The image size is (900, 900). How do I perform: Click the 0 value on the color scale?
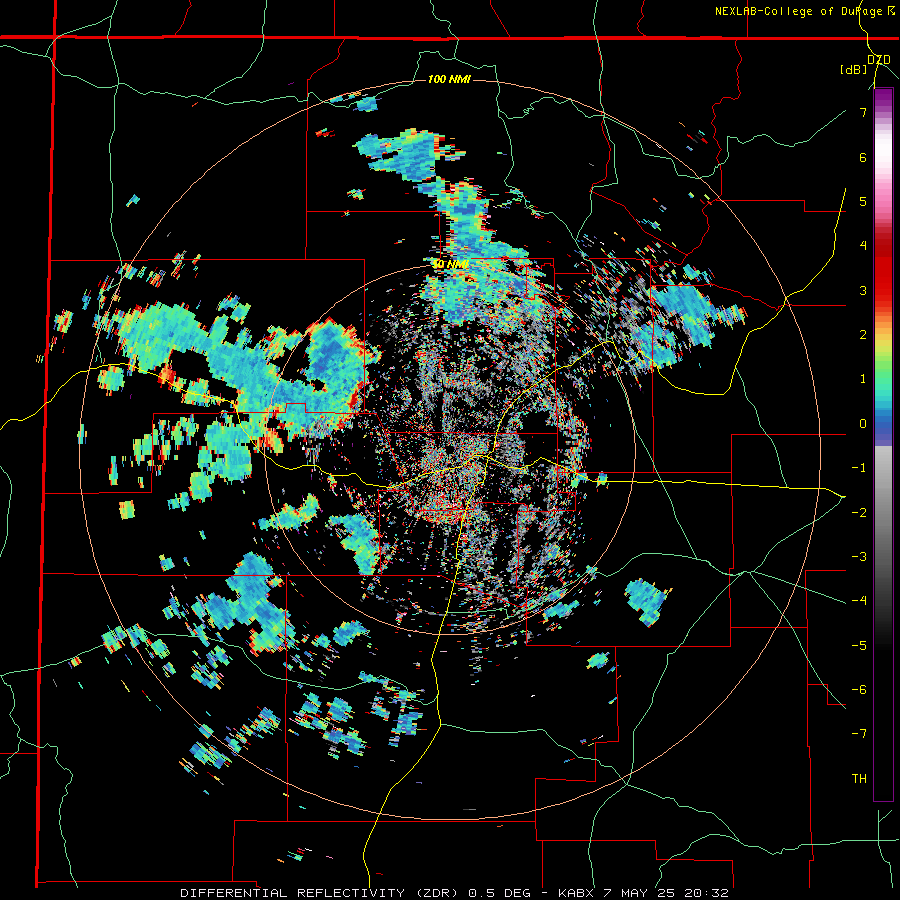coord(863,424)
